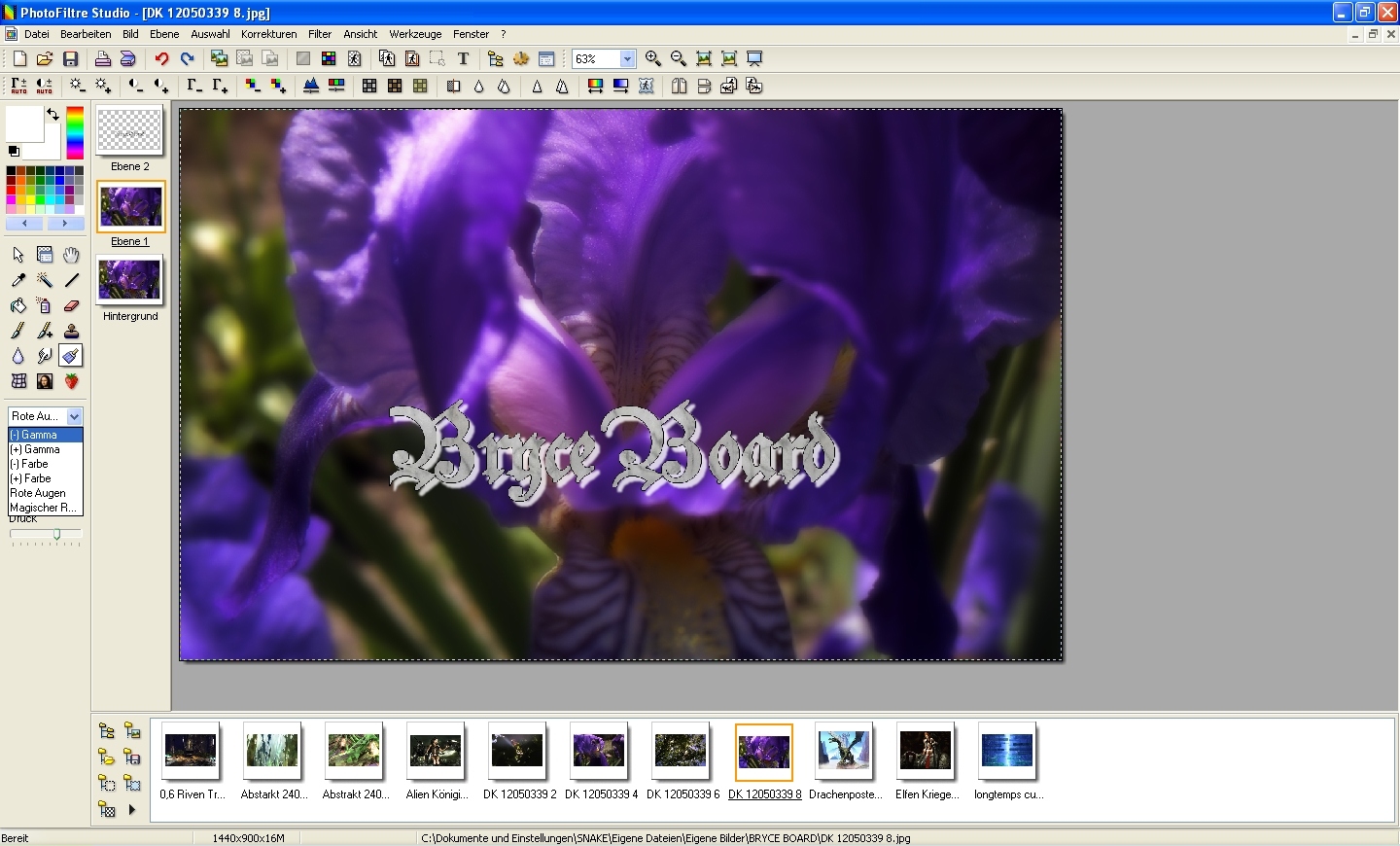This screenshot has width=1400, height=846.
Task: Expand the explorer bar play arrow
Action: [x=132, y=809]
